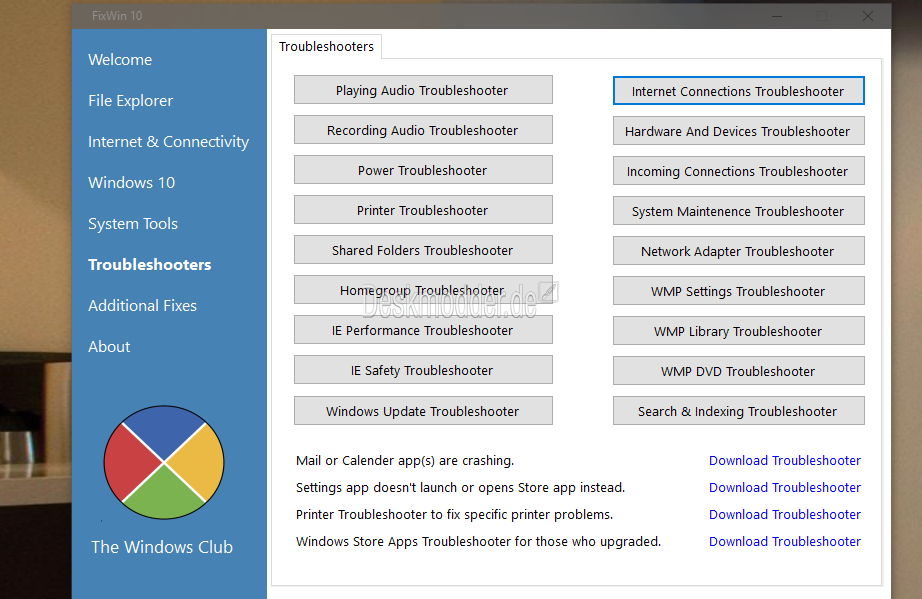Select the Windows 10 section
Screen dimensions: 922x599
132,183
